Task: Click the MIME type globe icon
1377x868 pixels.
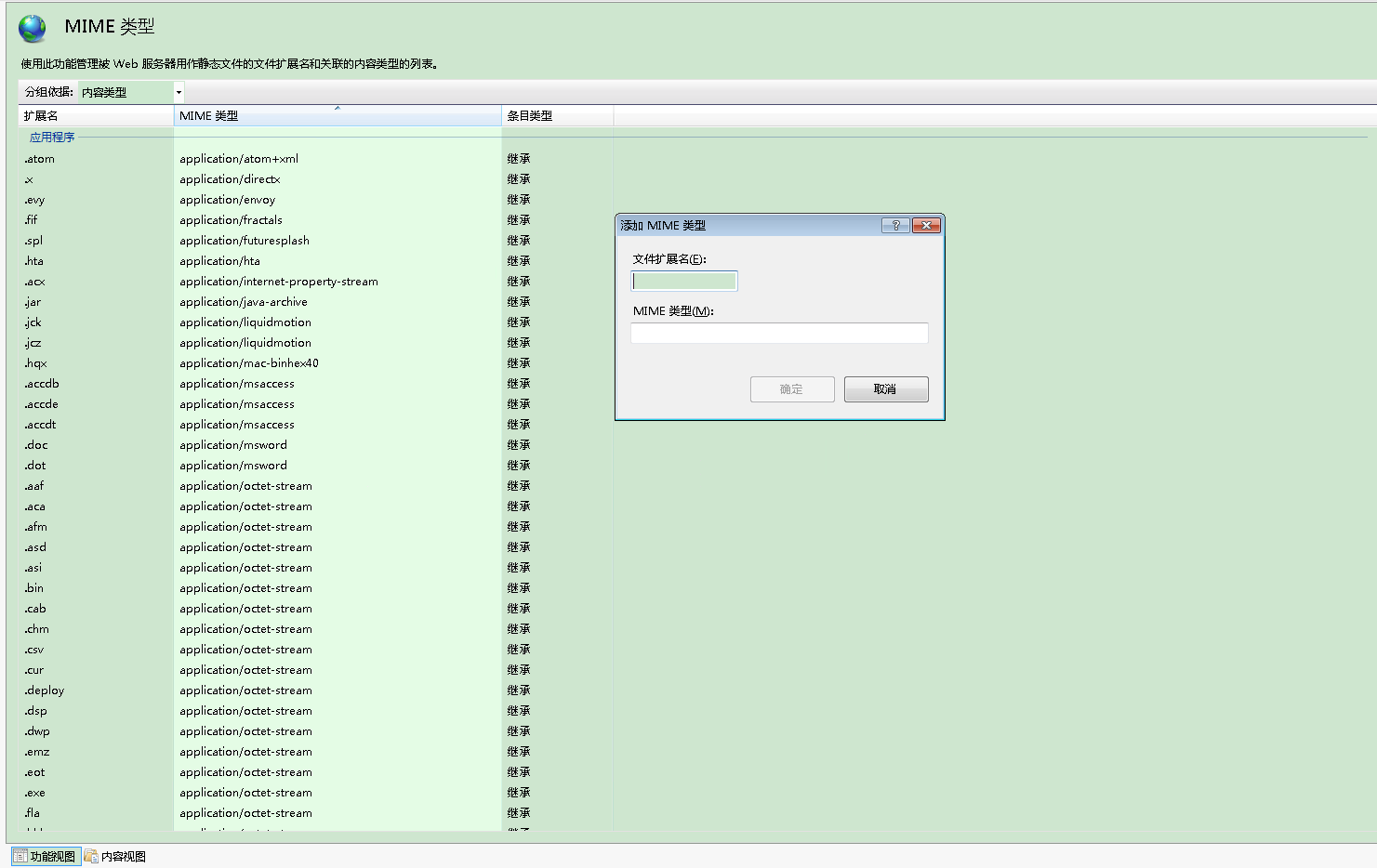Action: pyautogui.click(x=33, y=28)
